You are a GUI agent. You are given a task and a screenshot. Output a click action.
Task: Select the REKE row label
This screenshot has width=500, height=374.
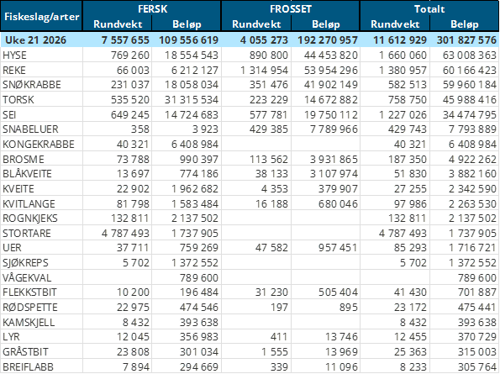point(14,70)
